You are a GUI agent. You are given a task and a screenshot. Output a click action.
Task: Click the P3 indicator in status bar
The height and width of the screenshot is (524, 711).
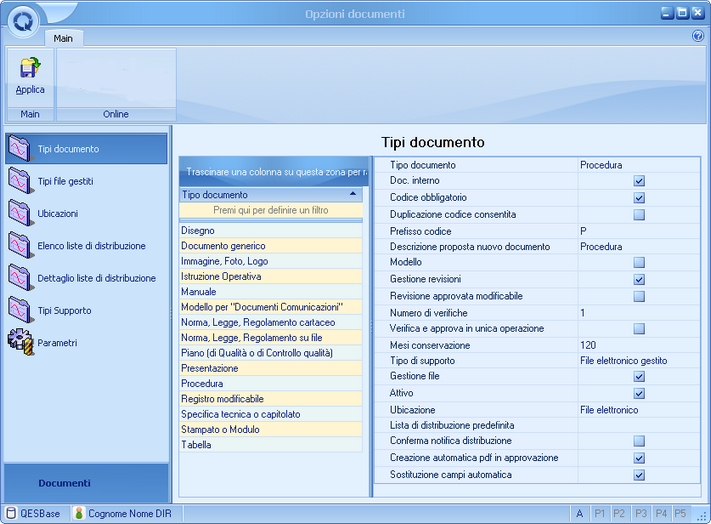click(641, 513)
